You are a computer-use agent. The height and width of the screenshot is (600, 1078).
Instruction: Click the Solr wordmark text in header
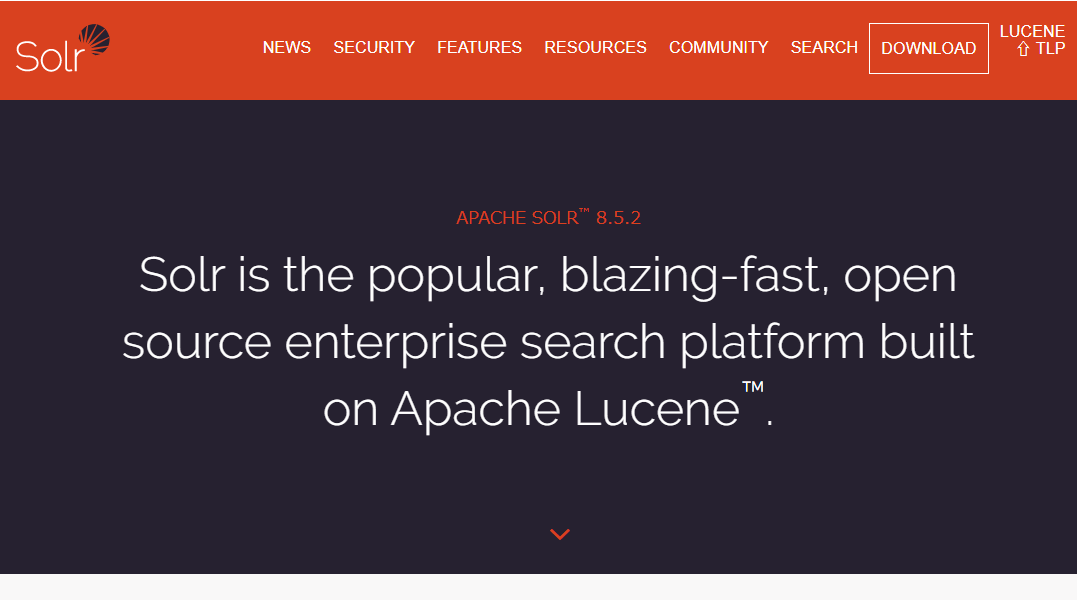click(x=50, y=56)
